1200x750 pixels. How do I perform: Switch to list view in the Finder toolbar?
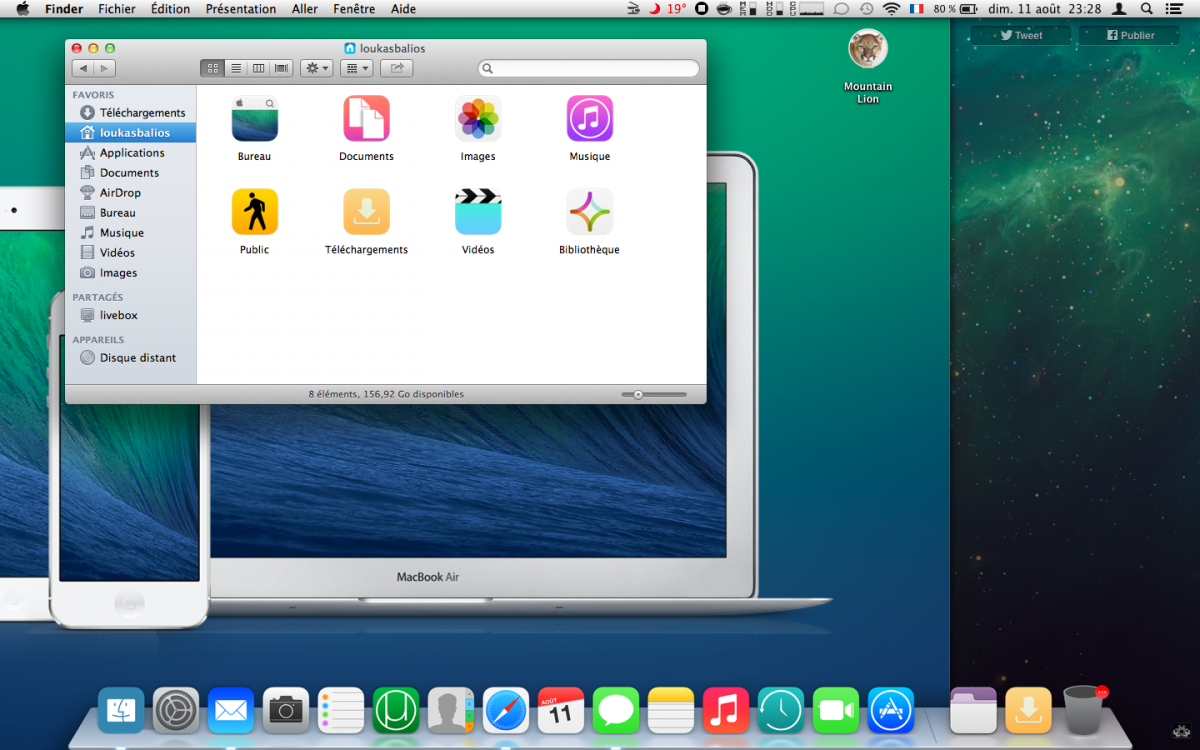(236, 68)
